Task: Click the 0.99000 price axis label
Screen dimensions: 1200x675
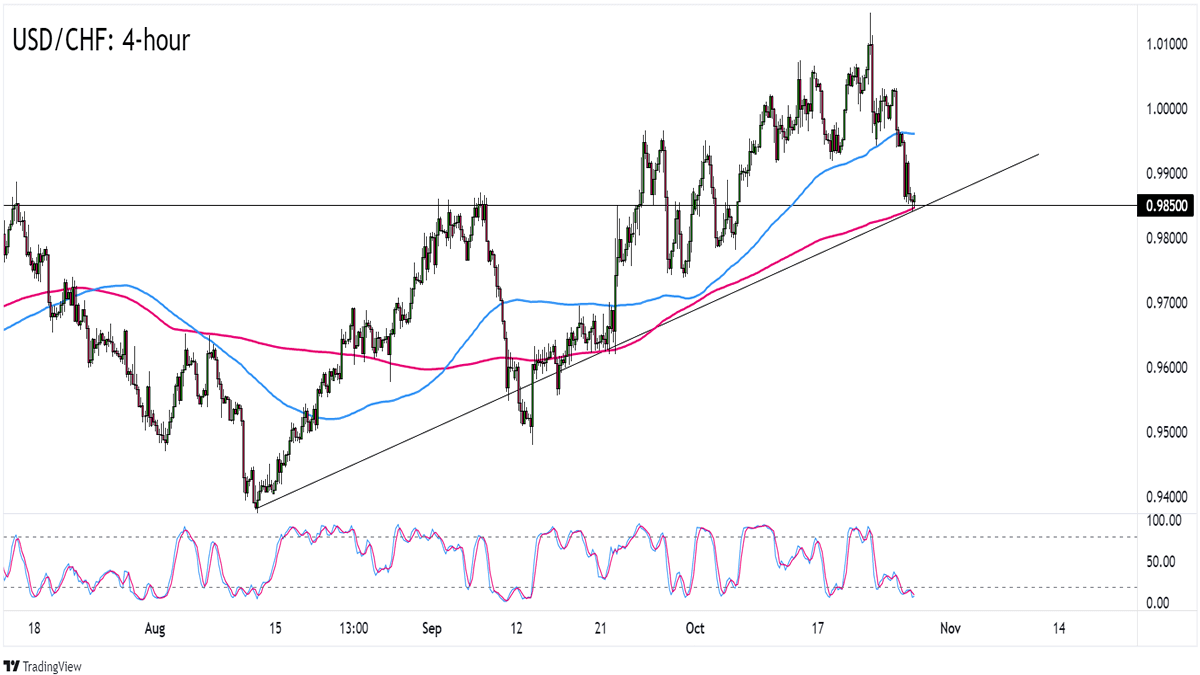Action: 1165,173
